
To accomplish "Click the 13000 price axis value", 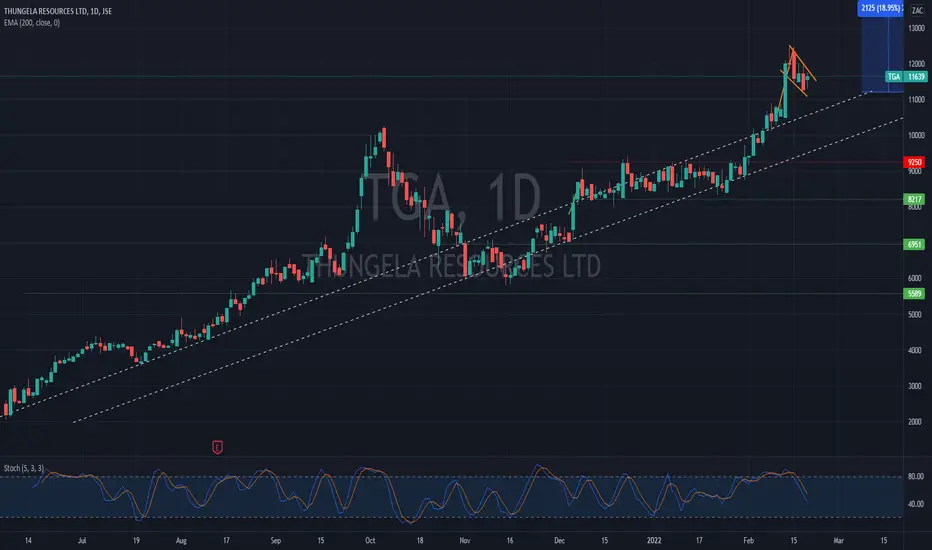I will pos(916,28).
